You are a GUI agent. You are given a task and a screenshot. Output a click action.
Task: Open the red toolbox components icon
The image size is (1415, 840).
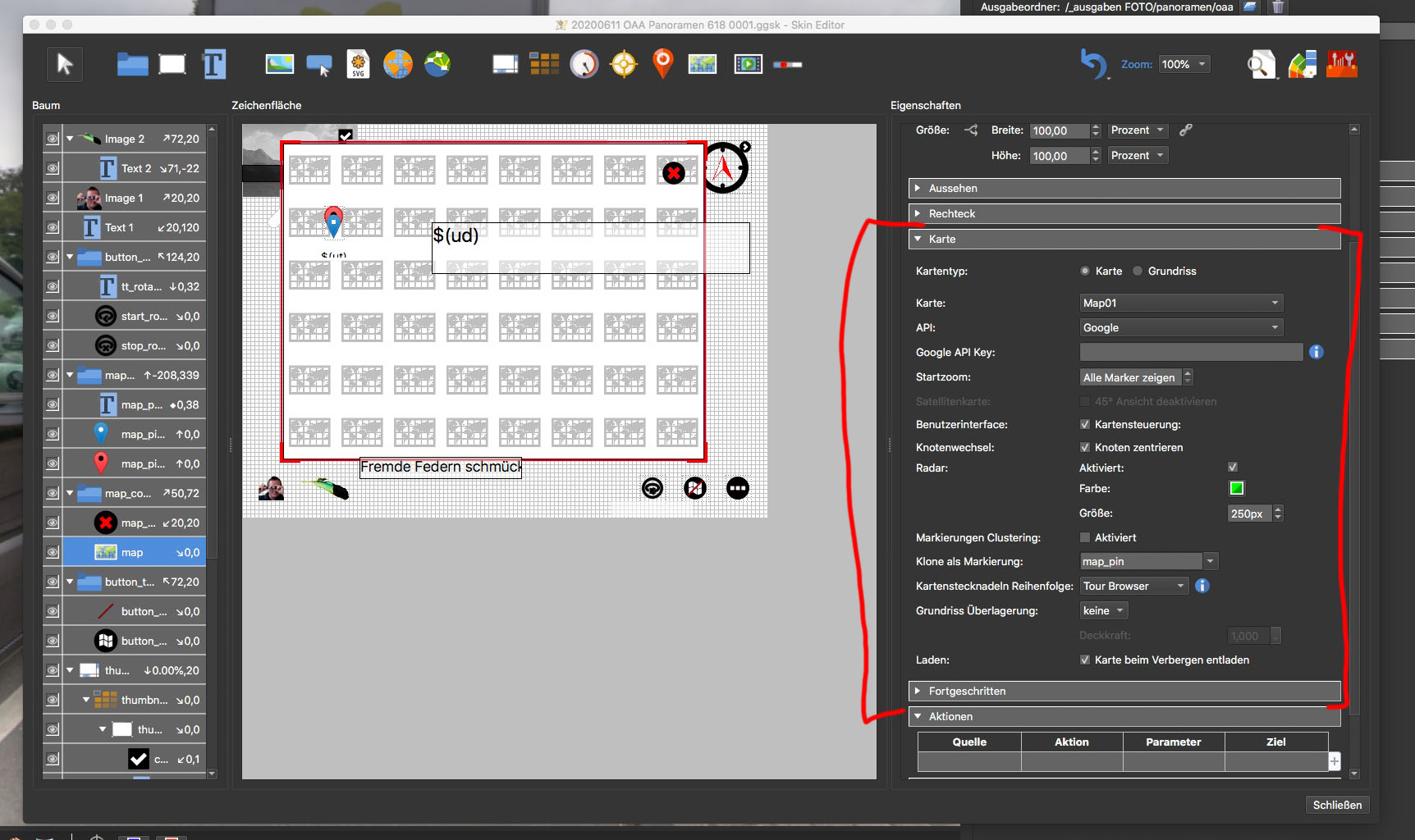1342,64
